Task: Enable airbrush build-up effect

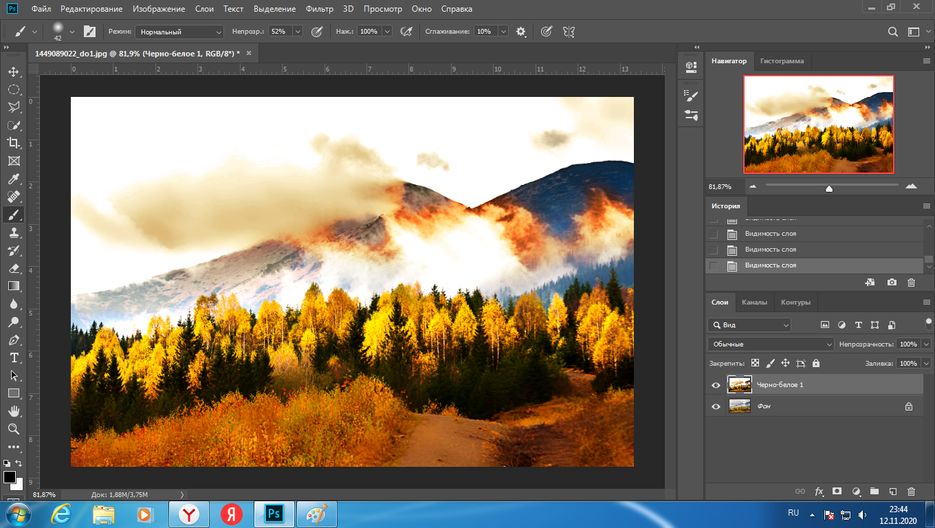Action: pyautogui.click(x=406, y=32)
